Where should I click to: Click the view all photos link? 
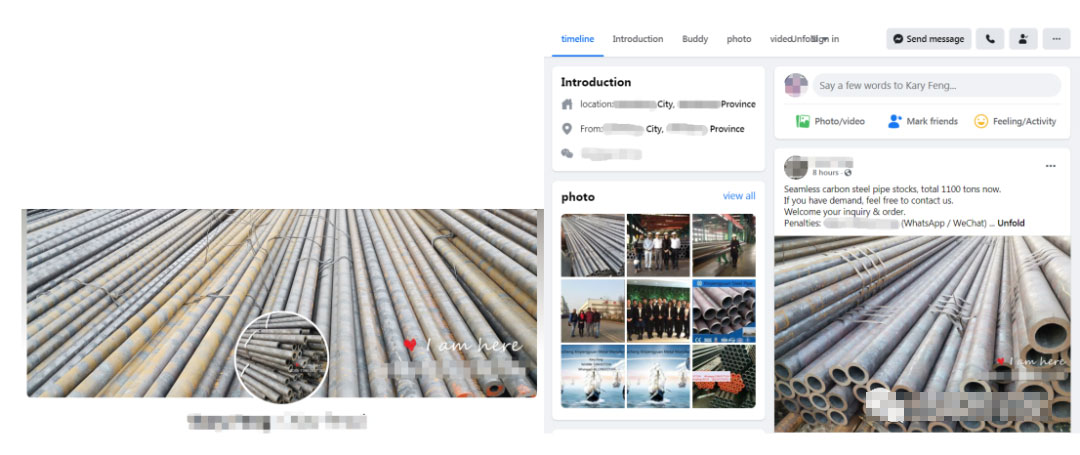pos(739,196)
